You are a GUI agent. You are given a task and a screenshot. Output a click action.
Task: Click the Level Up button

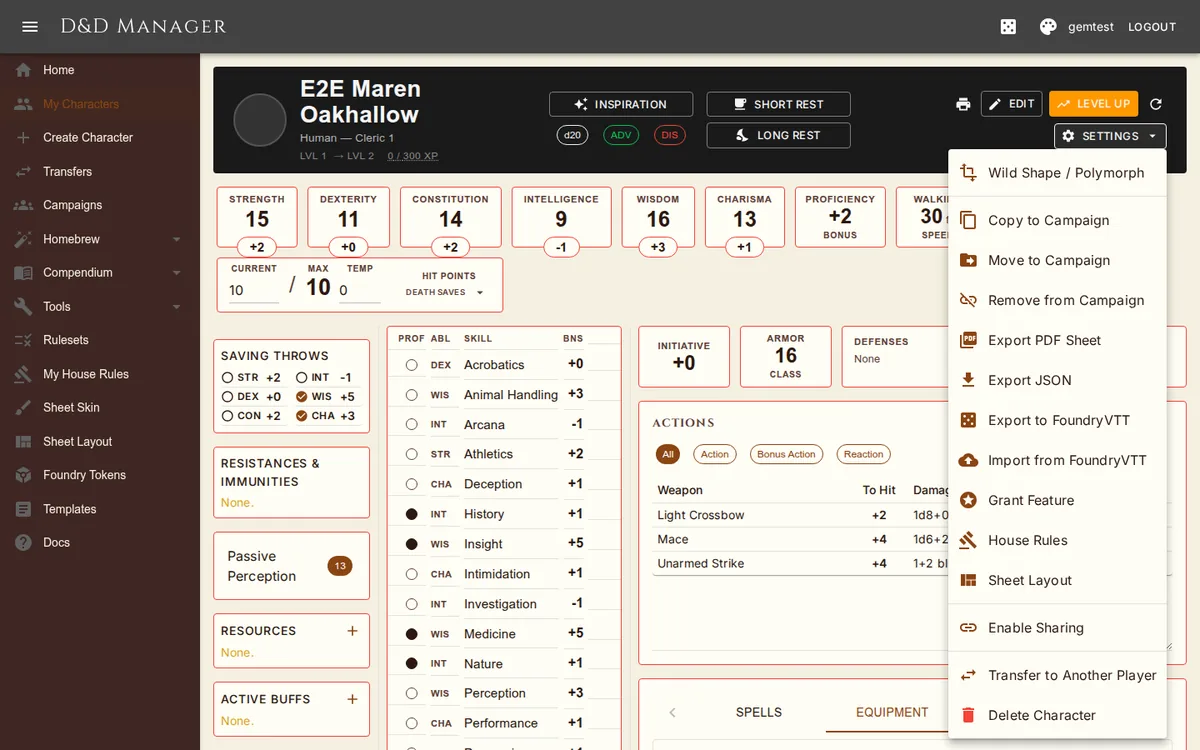click(1093, 104)
